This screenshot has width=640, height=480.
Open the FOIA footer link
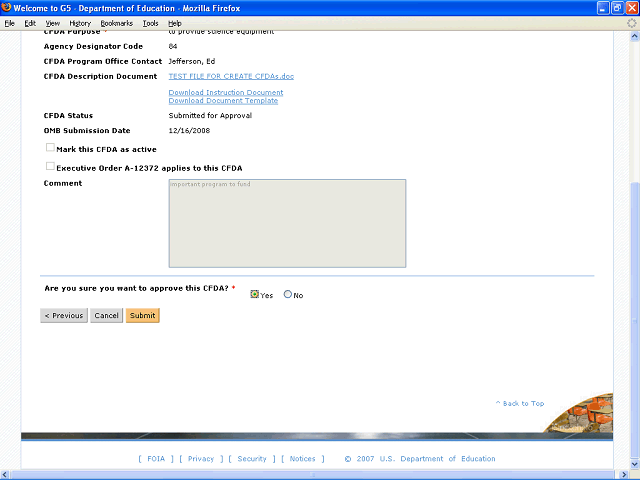pyautogui.click(x=156, y=459)
